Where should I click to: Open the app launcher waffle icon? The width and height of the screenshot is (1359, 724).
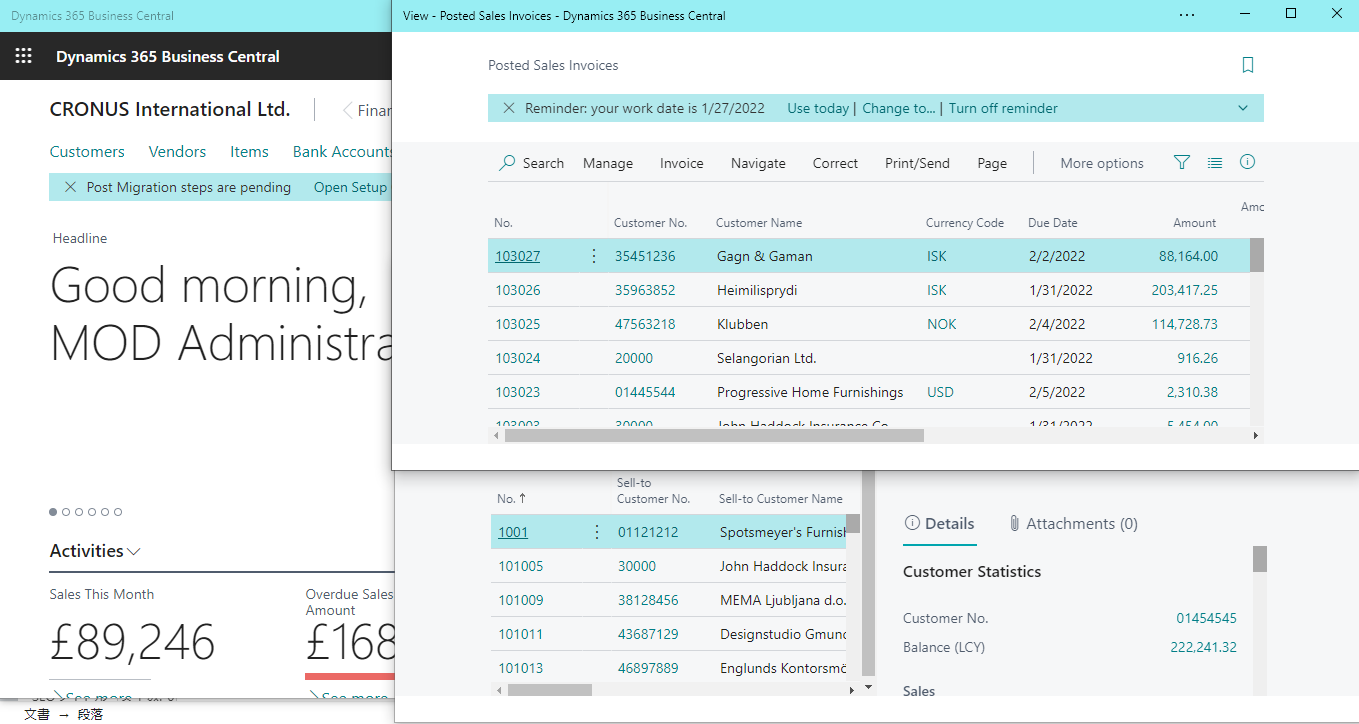24,57
